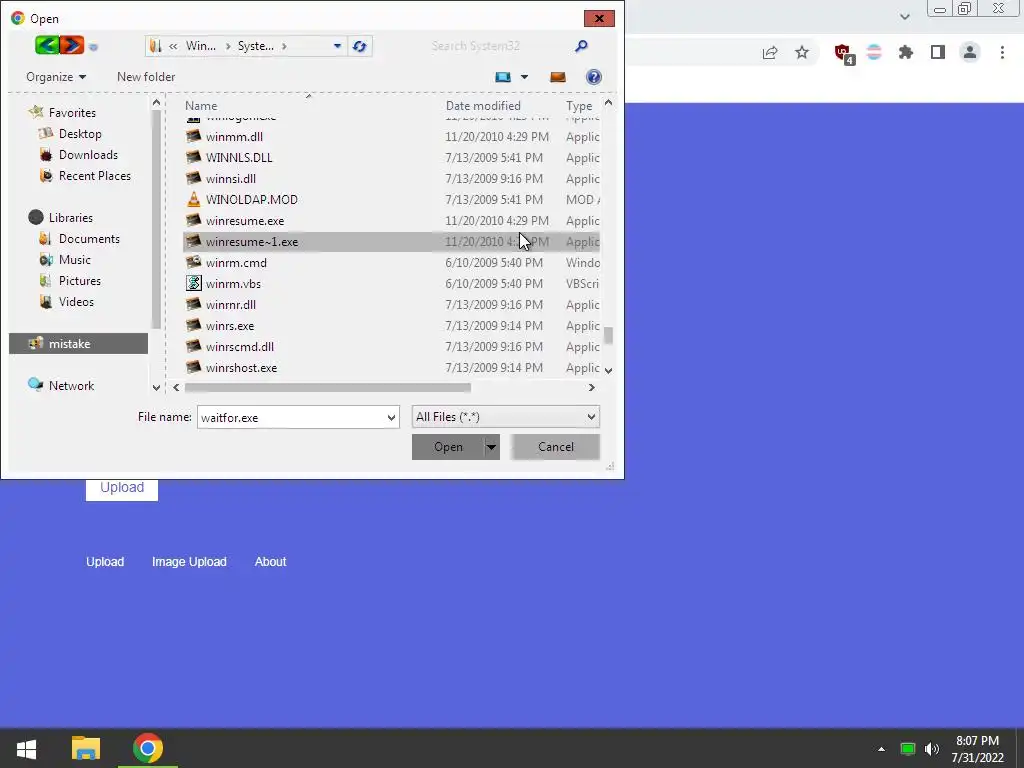Open the Chrome extensions puzzle icon
Image resolution: width=1024 pixels, height=768 pixels.
[x=905, y=52]
